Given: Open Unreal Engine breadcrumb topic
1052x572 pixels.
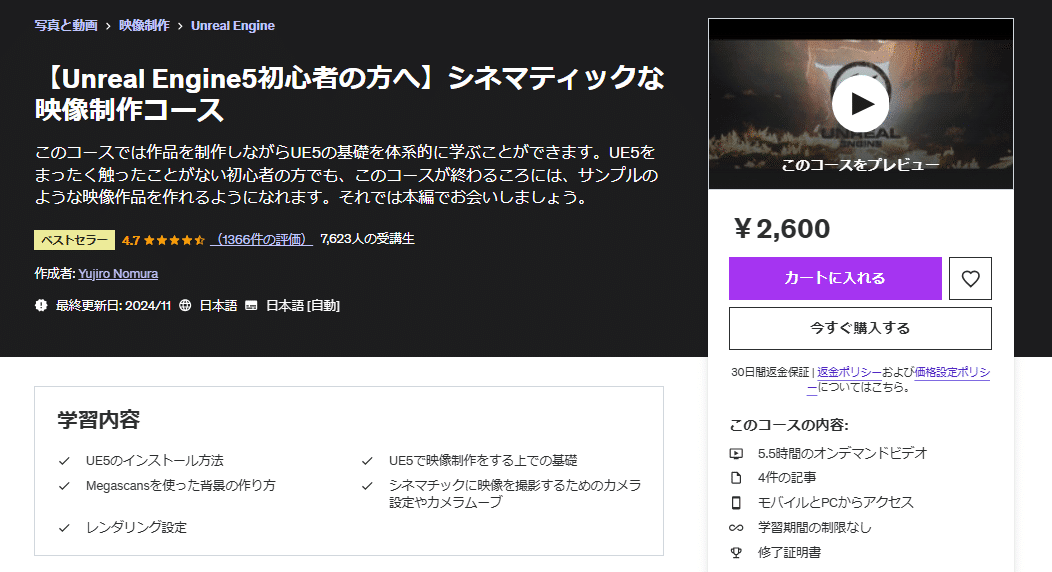Looking at the screenshot, I should [233, 26].
